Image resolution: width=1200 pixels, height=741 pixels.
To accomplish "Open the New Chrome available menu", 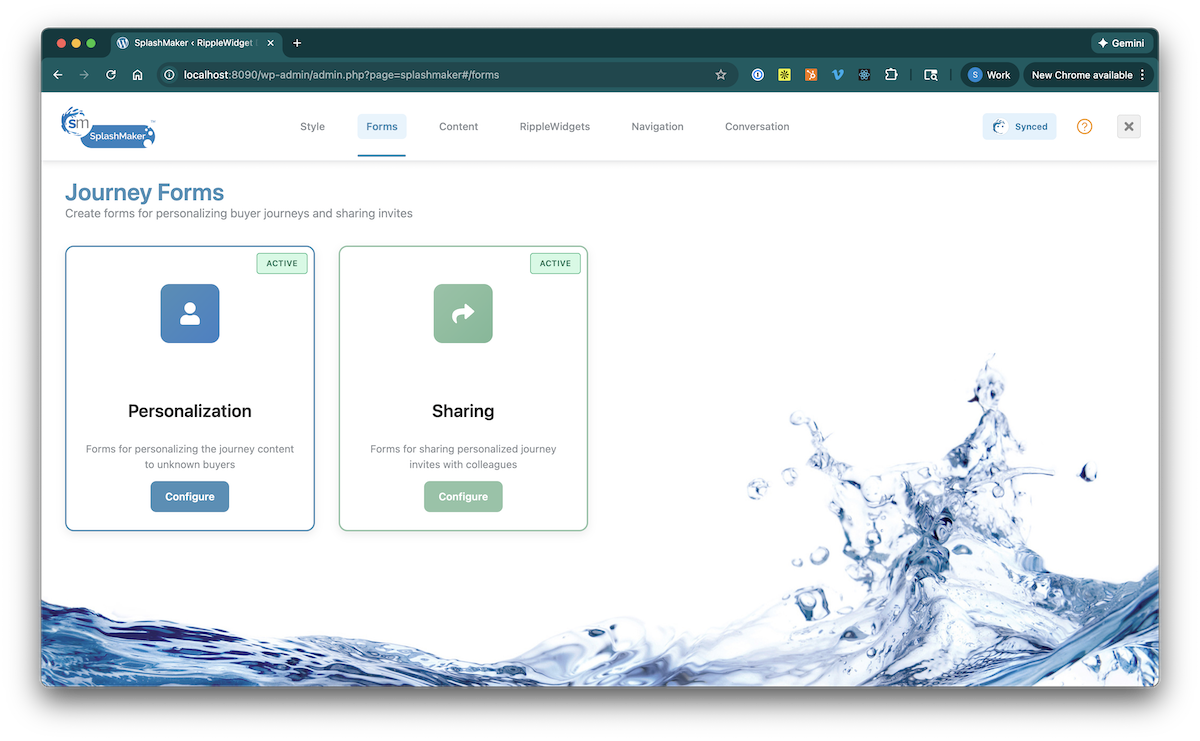I will [1088, 75].
